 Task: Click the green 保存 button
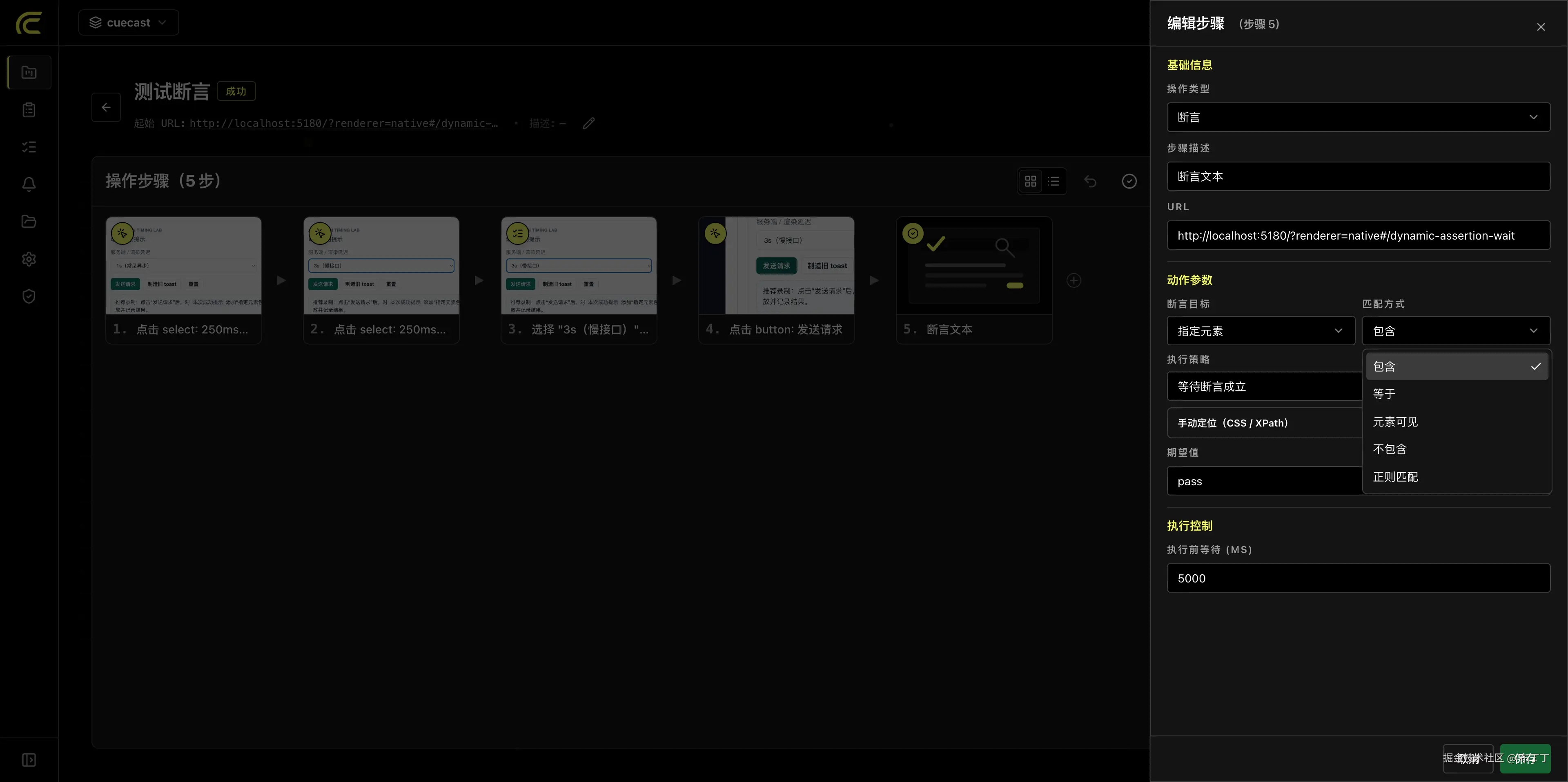1525,758
